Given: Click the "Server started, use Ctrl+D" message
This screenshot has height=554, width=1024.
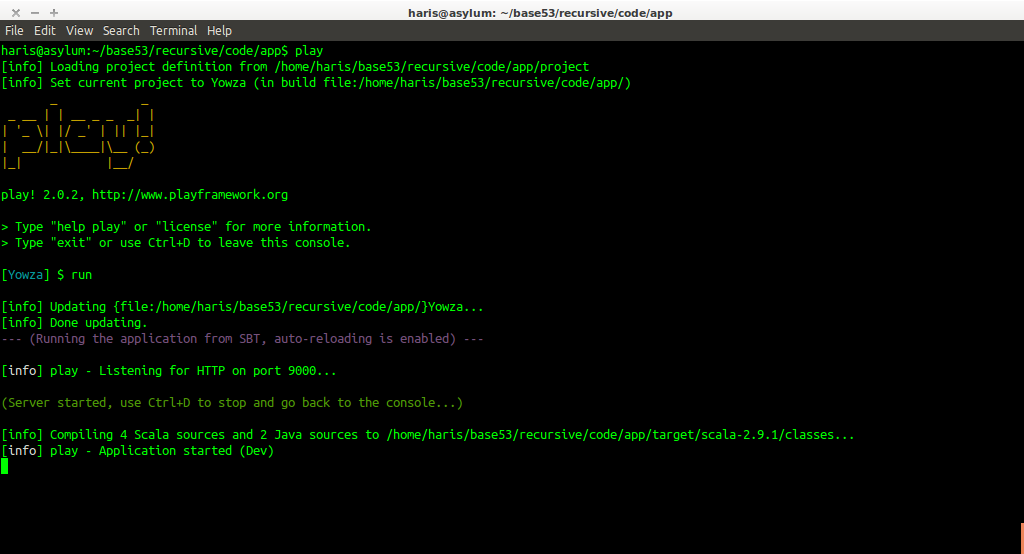Looking at the screenshot, I should [232, 403].
